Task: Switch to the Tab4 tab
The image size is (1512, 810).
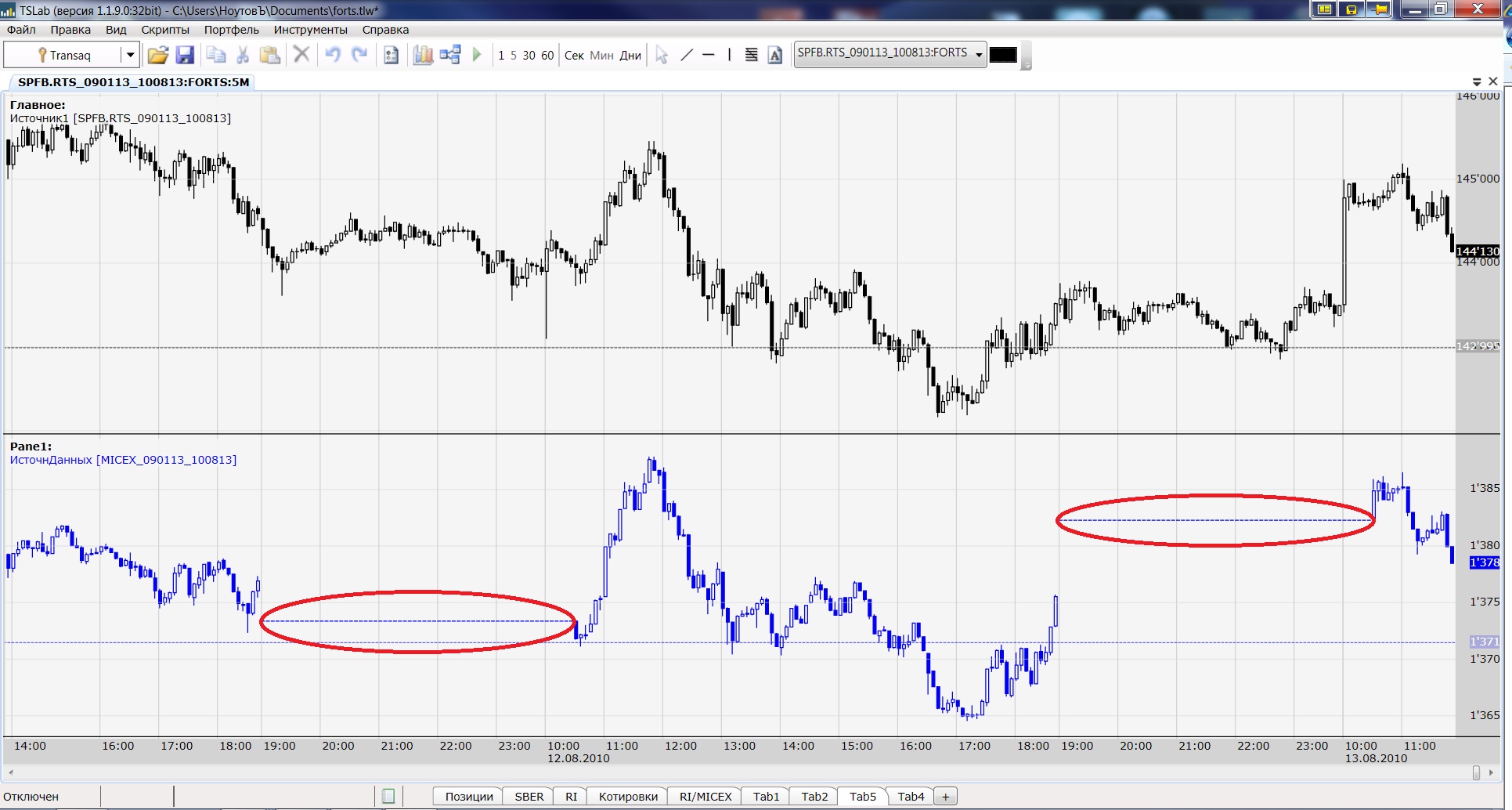Action: (911, 797)
